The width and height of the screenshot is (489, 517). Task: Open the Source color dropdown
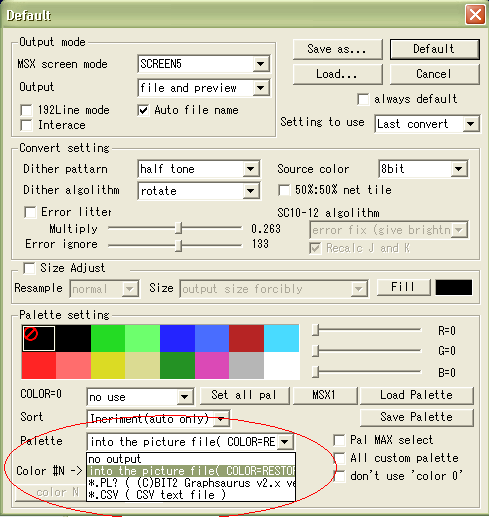coord(459,169)
